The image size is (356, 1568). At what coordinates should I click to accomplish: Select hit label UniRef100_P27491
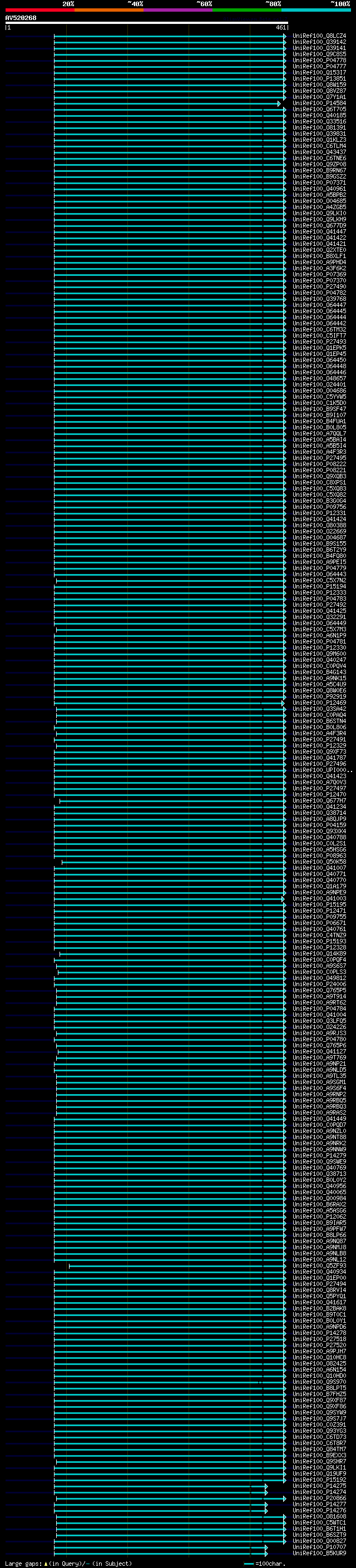coord(319,740)
